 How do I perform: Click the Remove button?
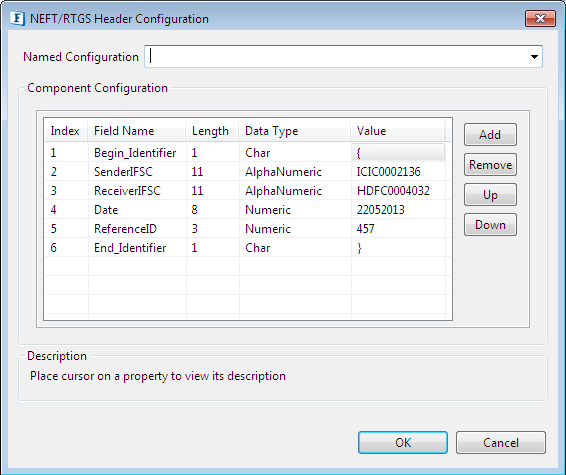490,165
